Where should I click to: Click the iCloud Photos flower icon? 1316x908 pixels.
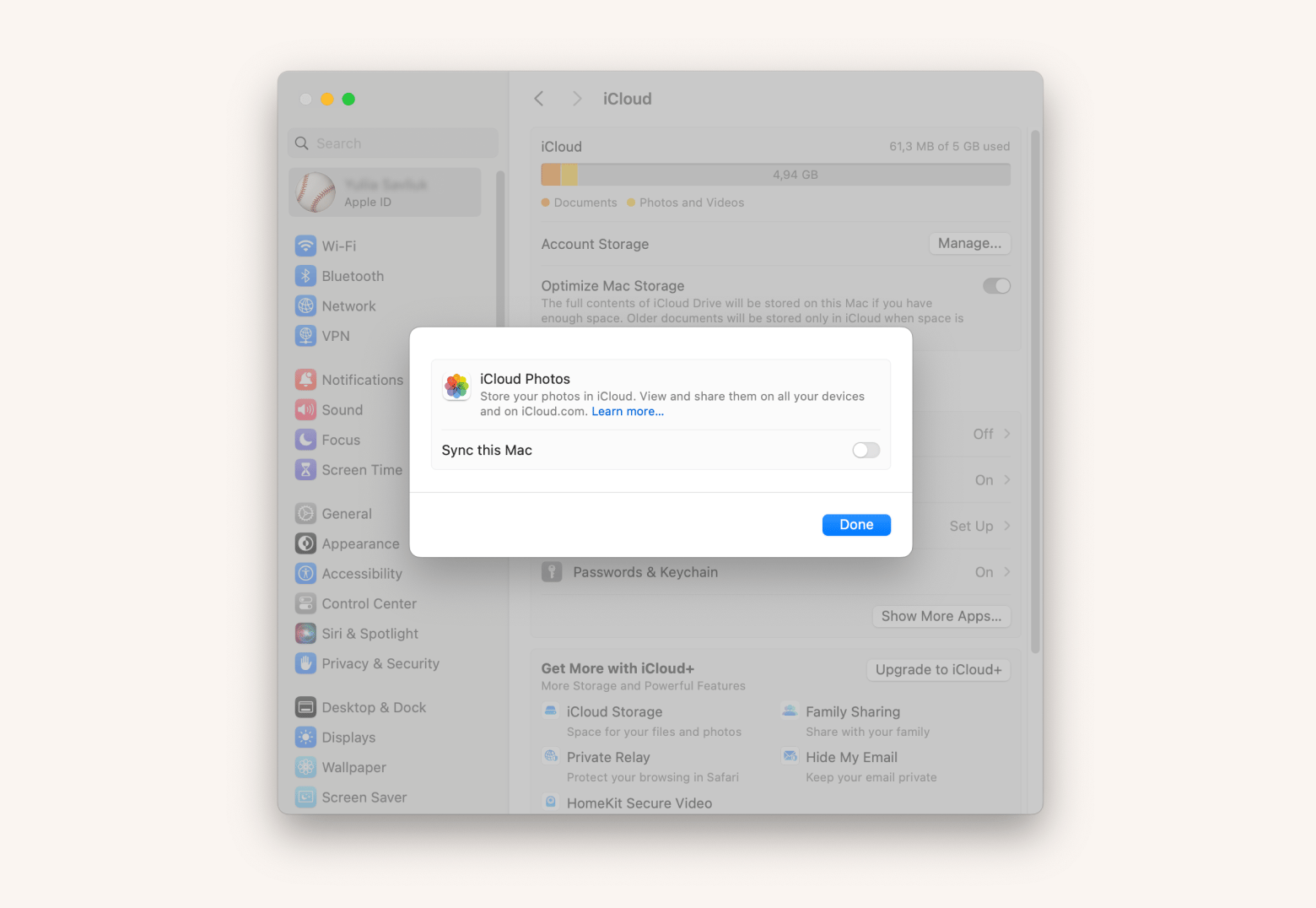coord(456,386)
